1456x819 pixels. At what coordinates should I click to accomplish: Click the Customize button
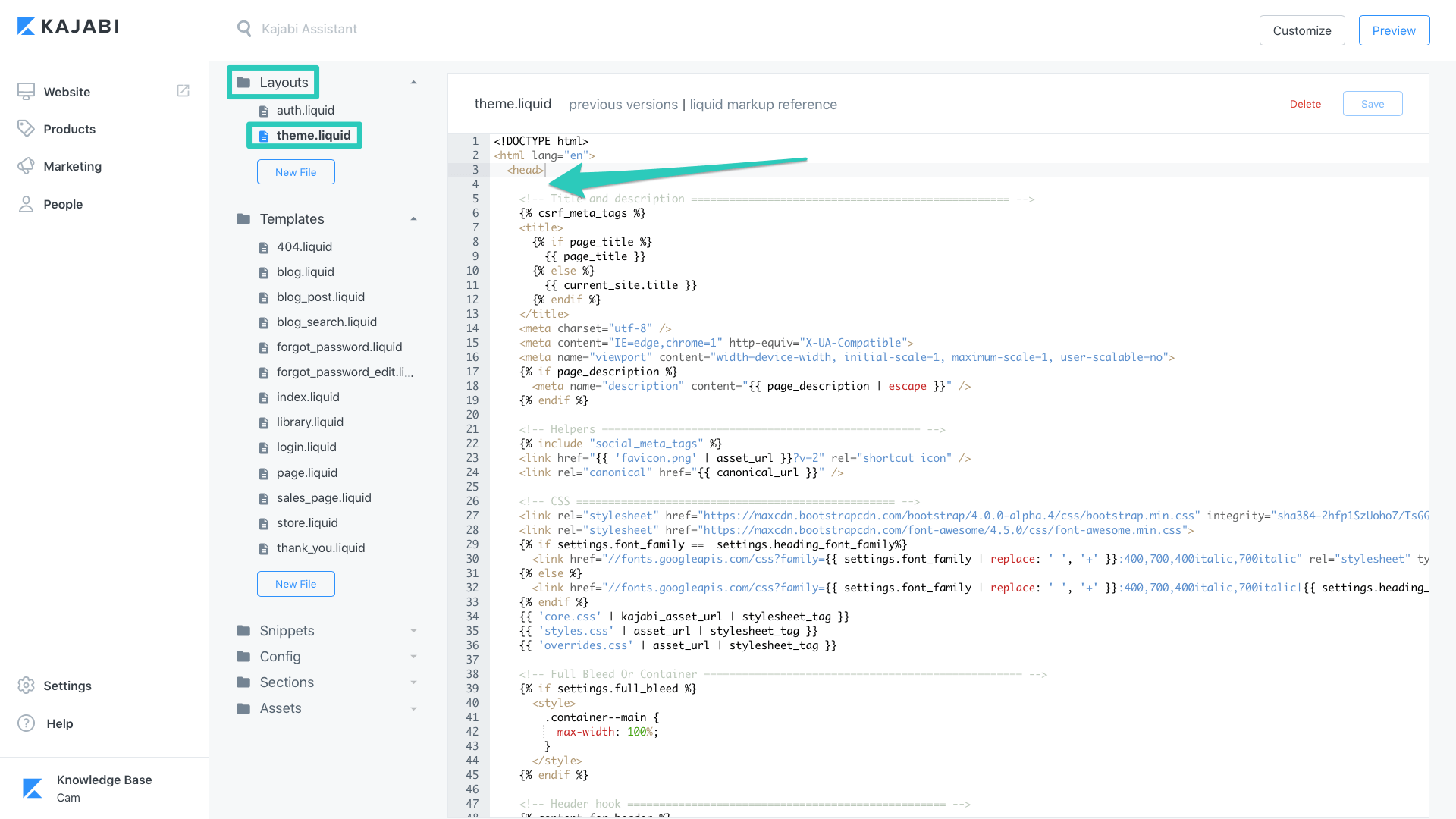[x=1301, y=30]
